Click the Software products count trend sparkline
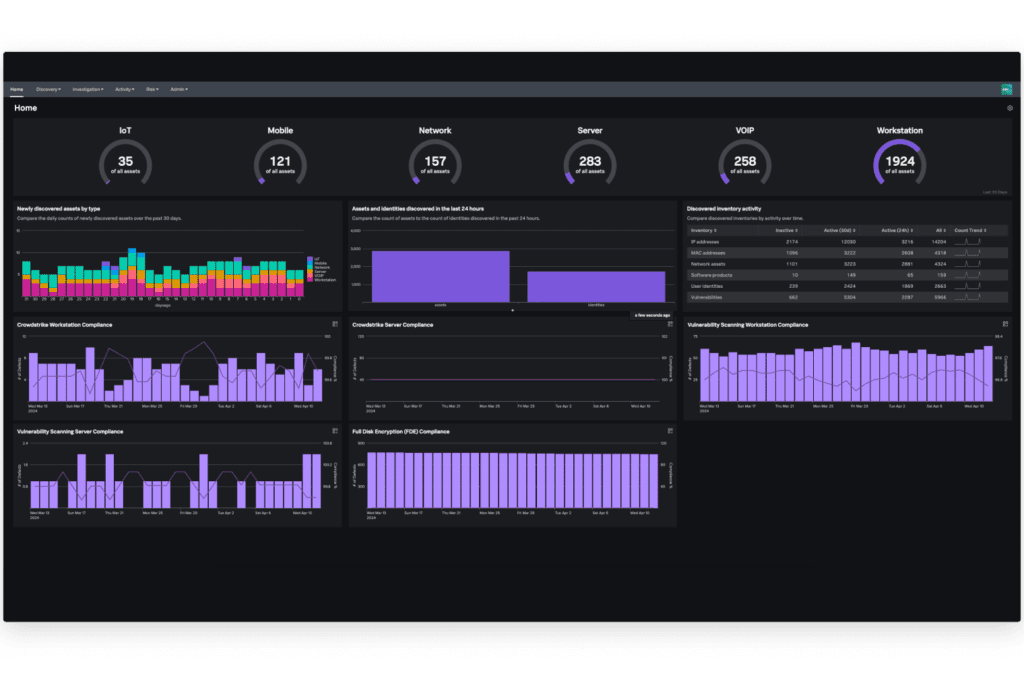 tap(967, 275)
